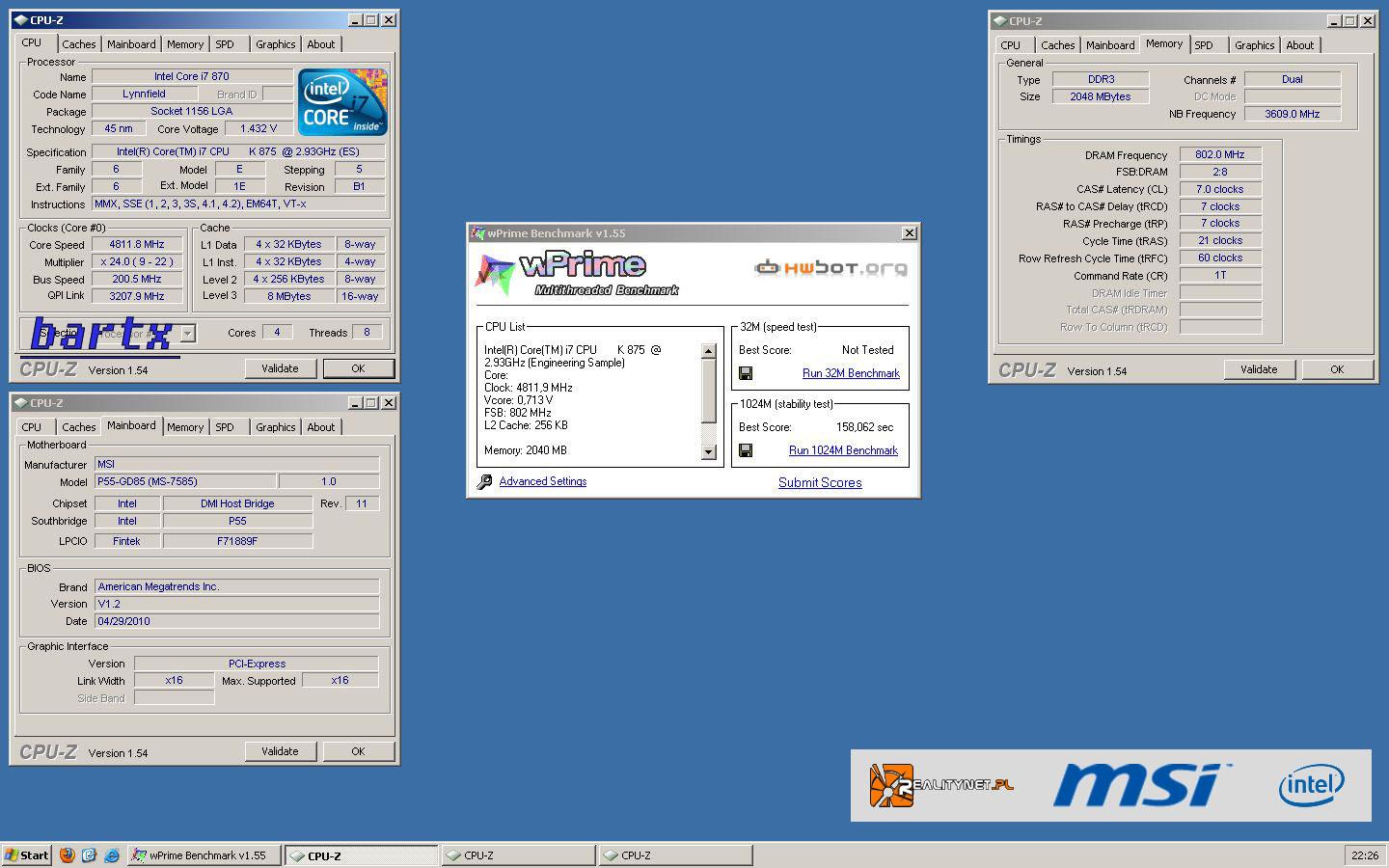
Task: Click the Realitynet.pl logo on desktop
Action: pos(940,785)
